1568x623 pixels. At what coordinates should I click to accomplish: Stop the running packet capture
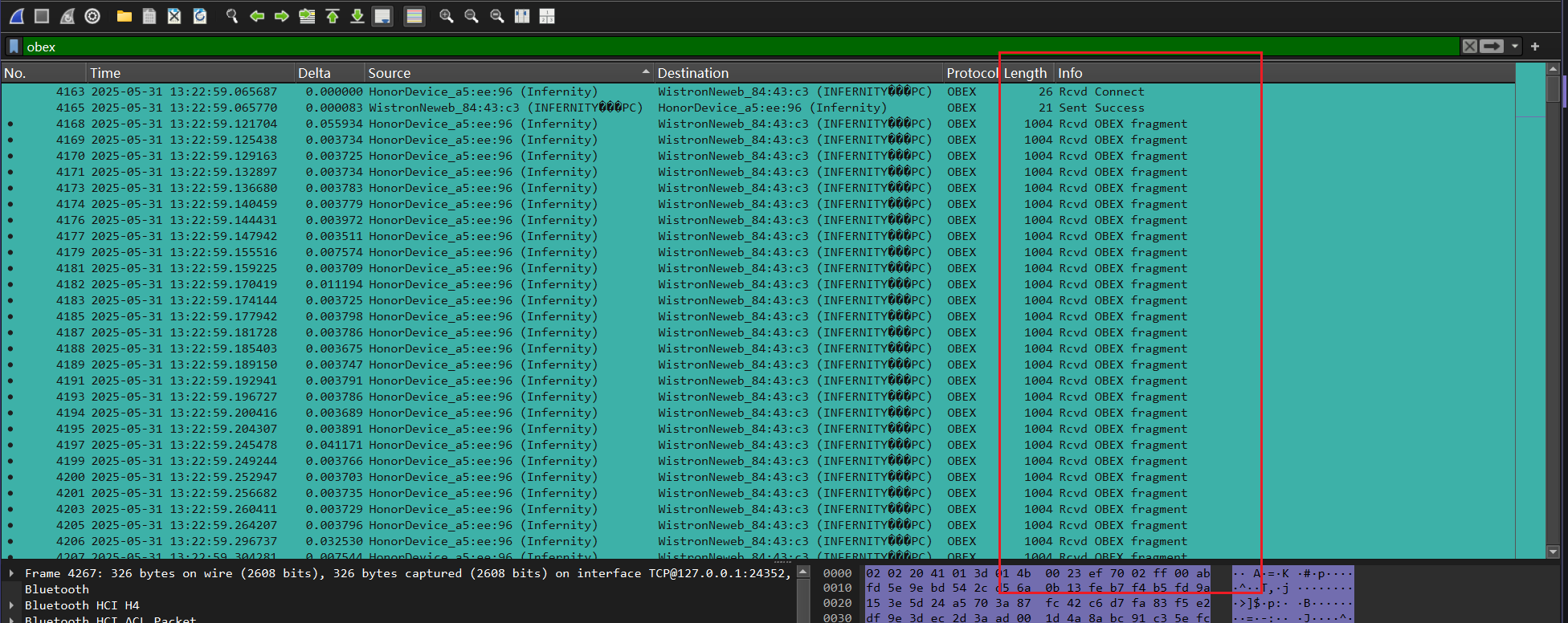42,16
